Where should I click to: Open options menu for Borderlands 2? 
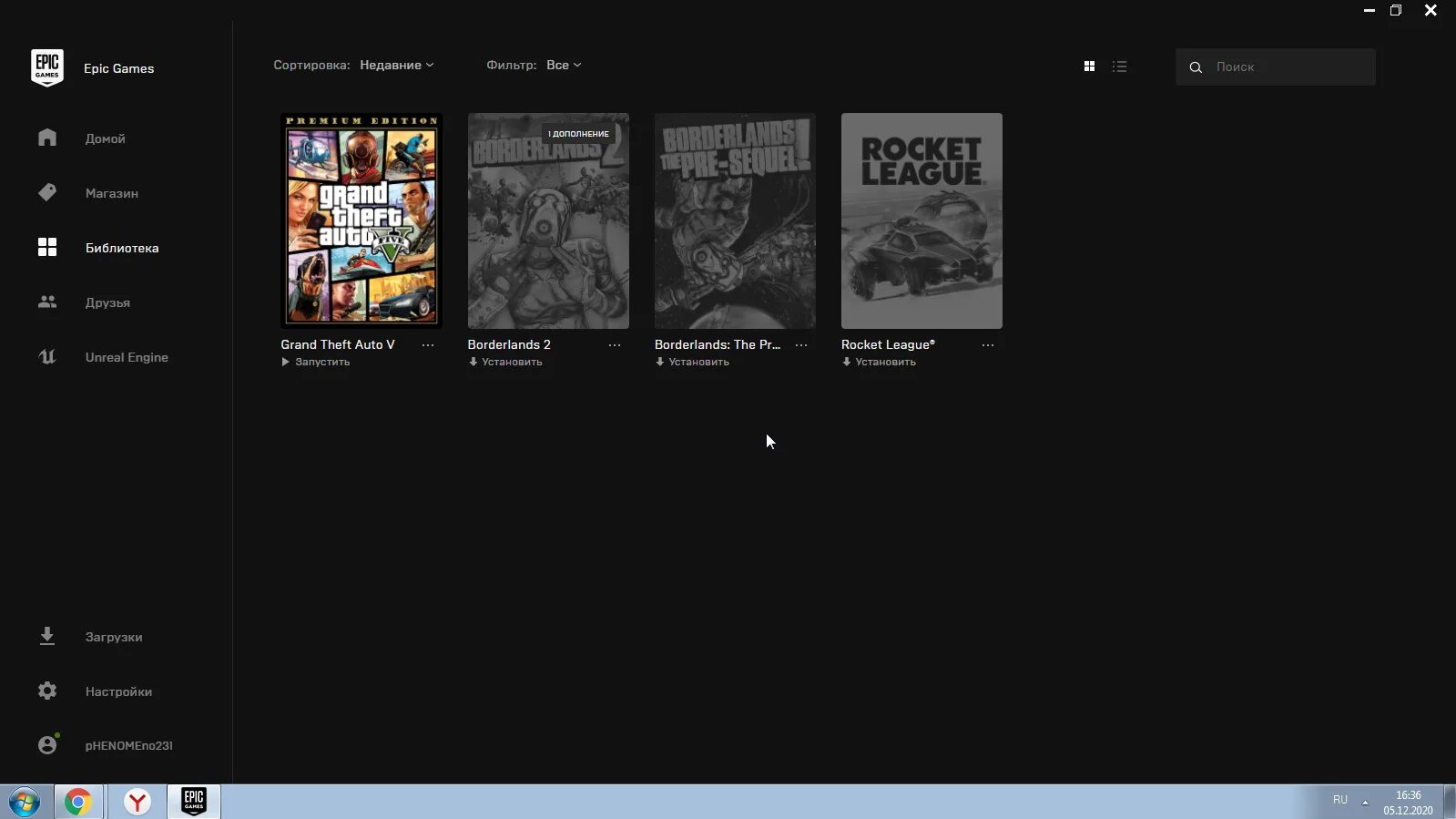tap(615, 345)
